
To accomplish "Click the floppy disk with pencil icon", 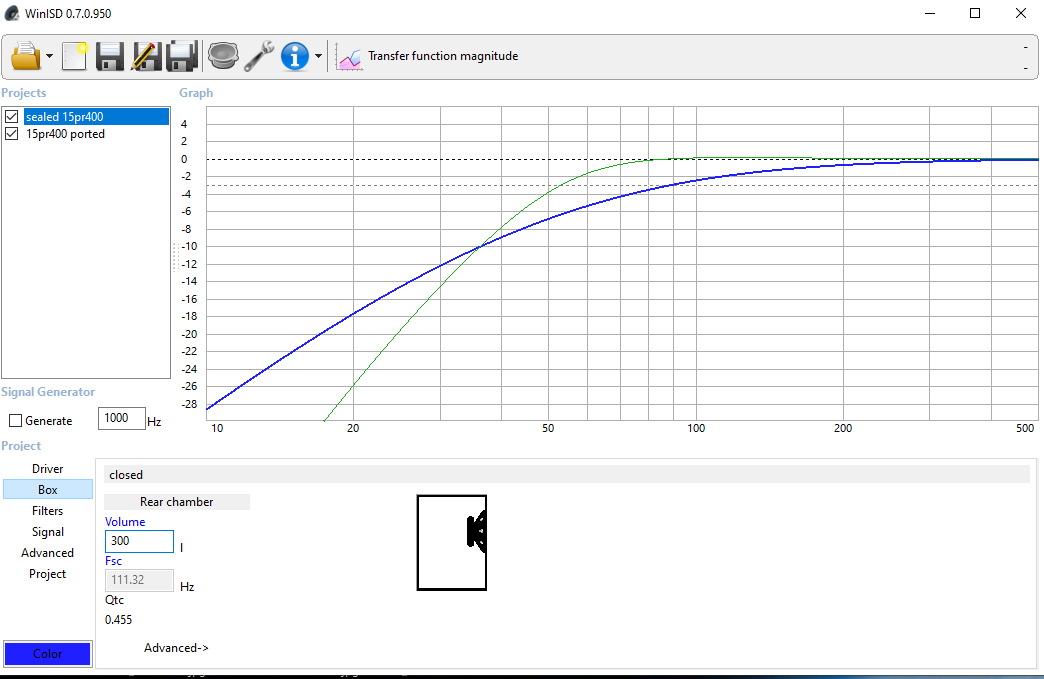I will (x=146, y=57).
